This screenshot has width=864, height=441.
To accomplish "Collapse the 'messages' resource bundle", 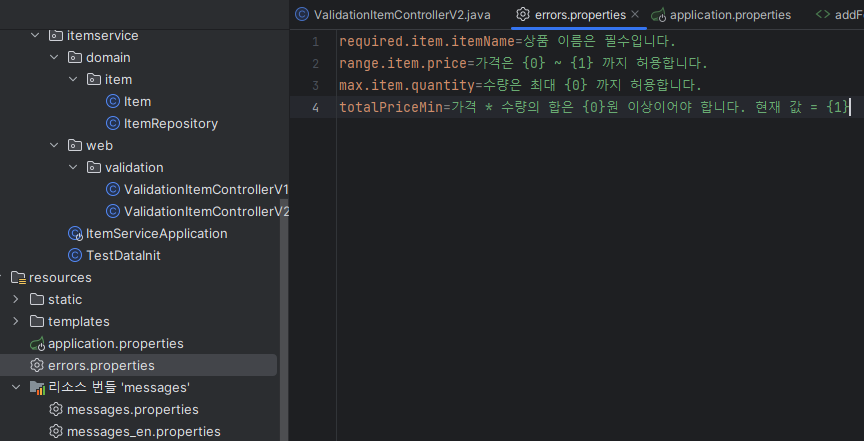I will point(16,388).
